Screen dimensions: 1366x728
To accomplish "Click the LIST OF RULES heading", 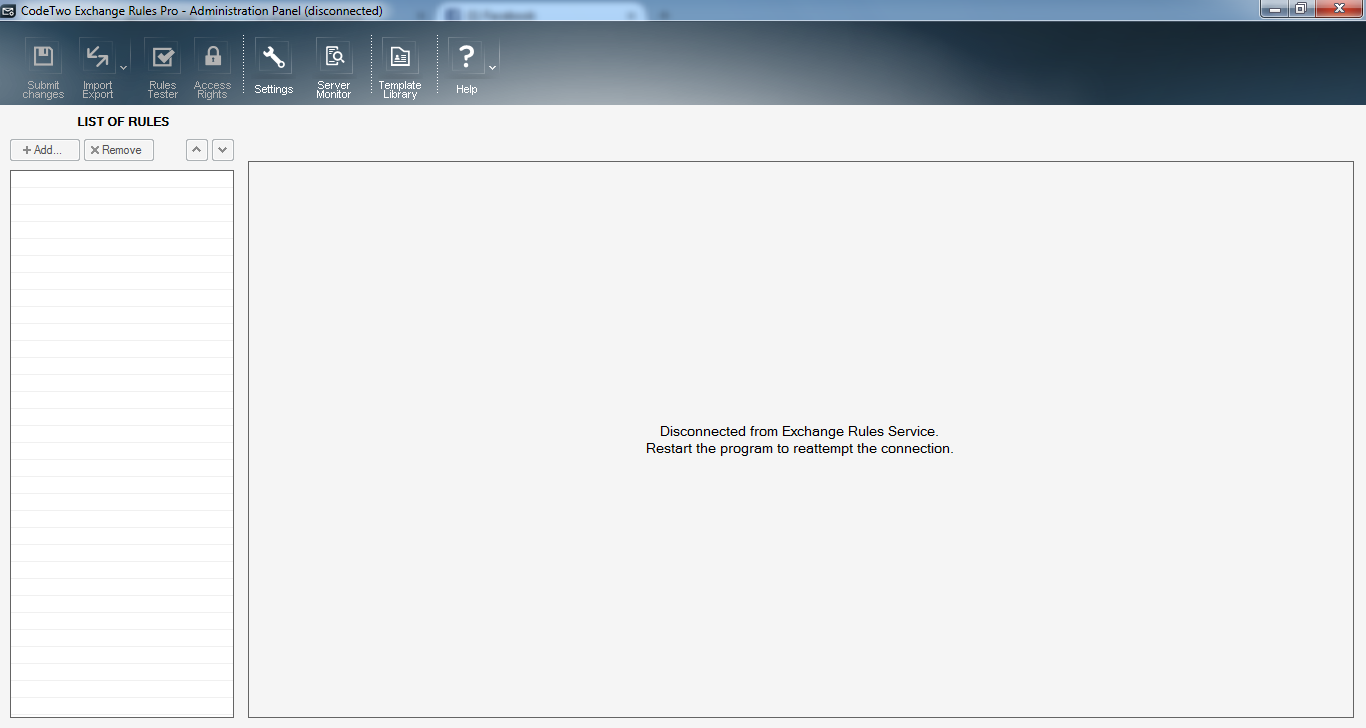I will coord(123,122).
